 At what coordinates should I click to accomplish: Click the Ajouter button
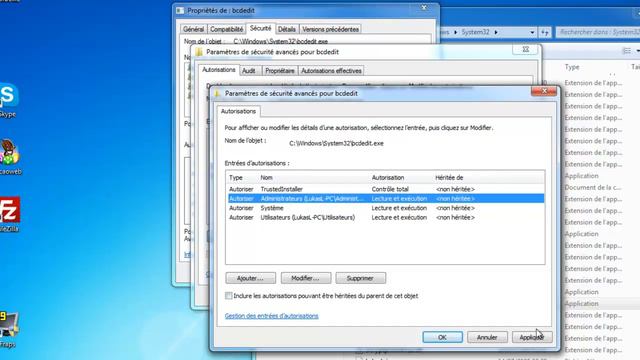point(250,278)
